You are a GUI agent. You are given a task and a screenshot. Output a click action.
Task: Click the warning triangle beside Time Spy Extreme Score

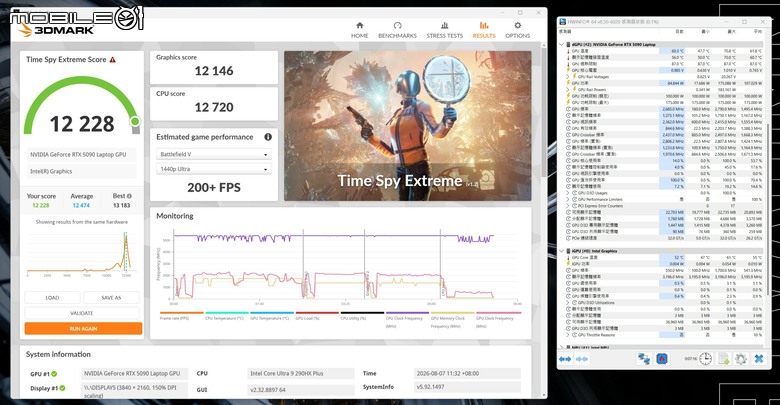[113, 60]
